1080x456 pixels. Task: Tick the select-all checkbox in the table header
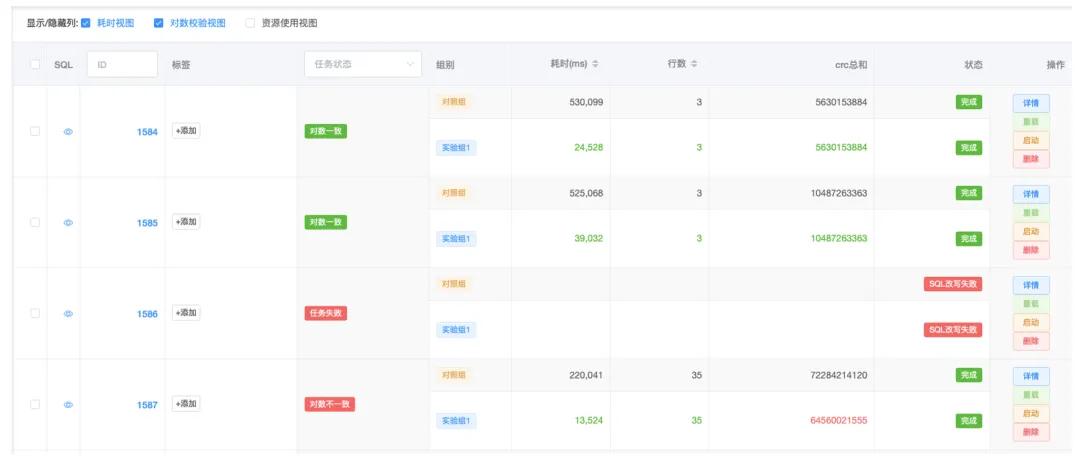pos(35,64)
